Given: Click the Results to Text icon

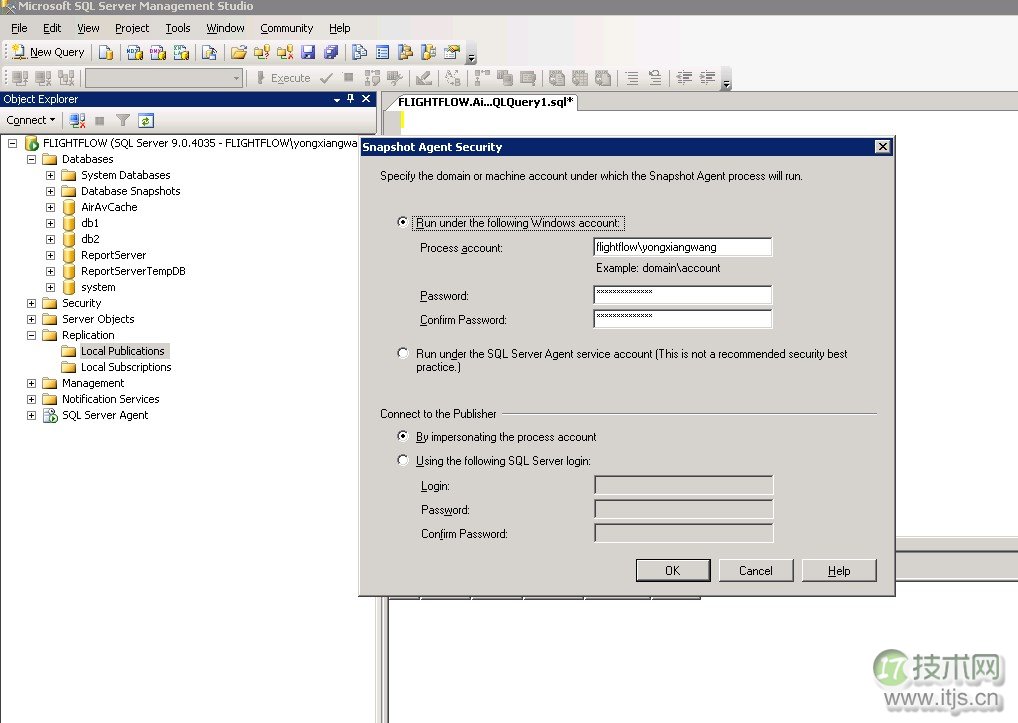Looking at the screenshot, I should tap(556, 78).
